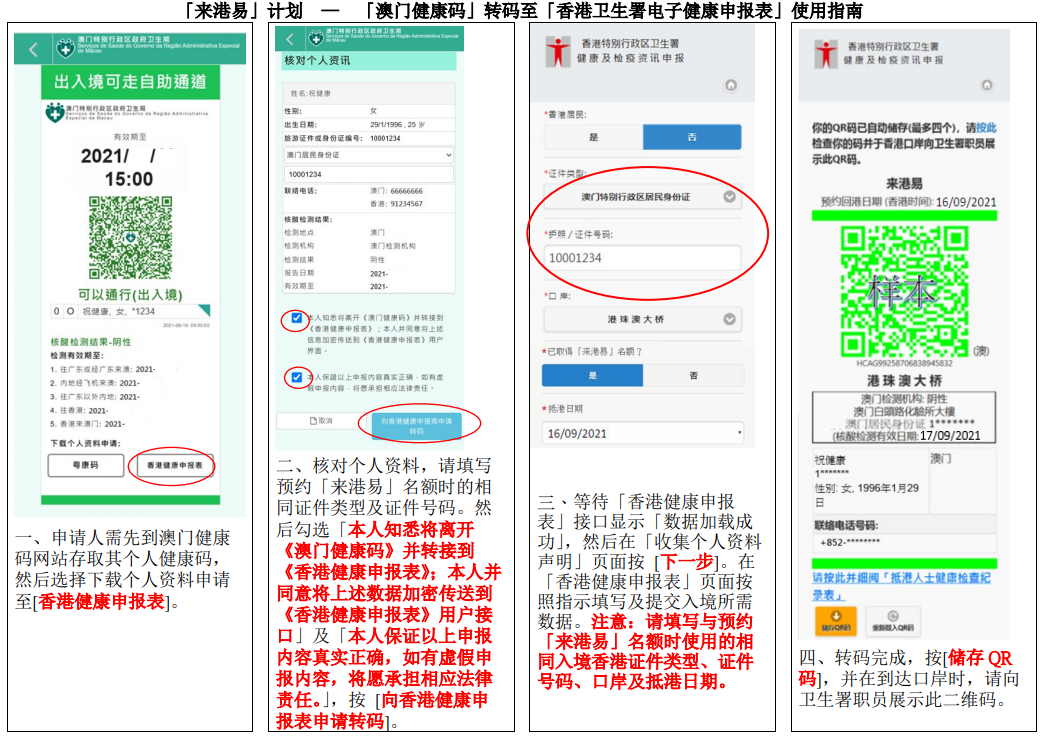Click the 祝健康, 女, *1234 name row

131,311
